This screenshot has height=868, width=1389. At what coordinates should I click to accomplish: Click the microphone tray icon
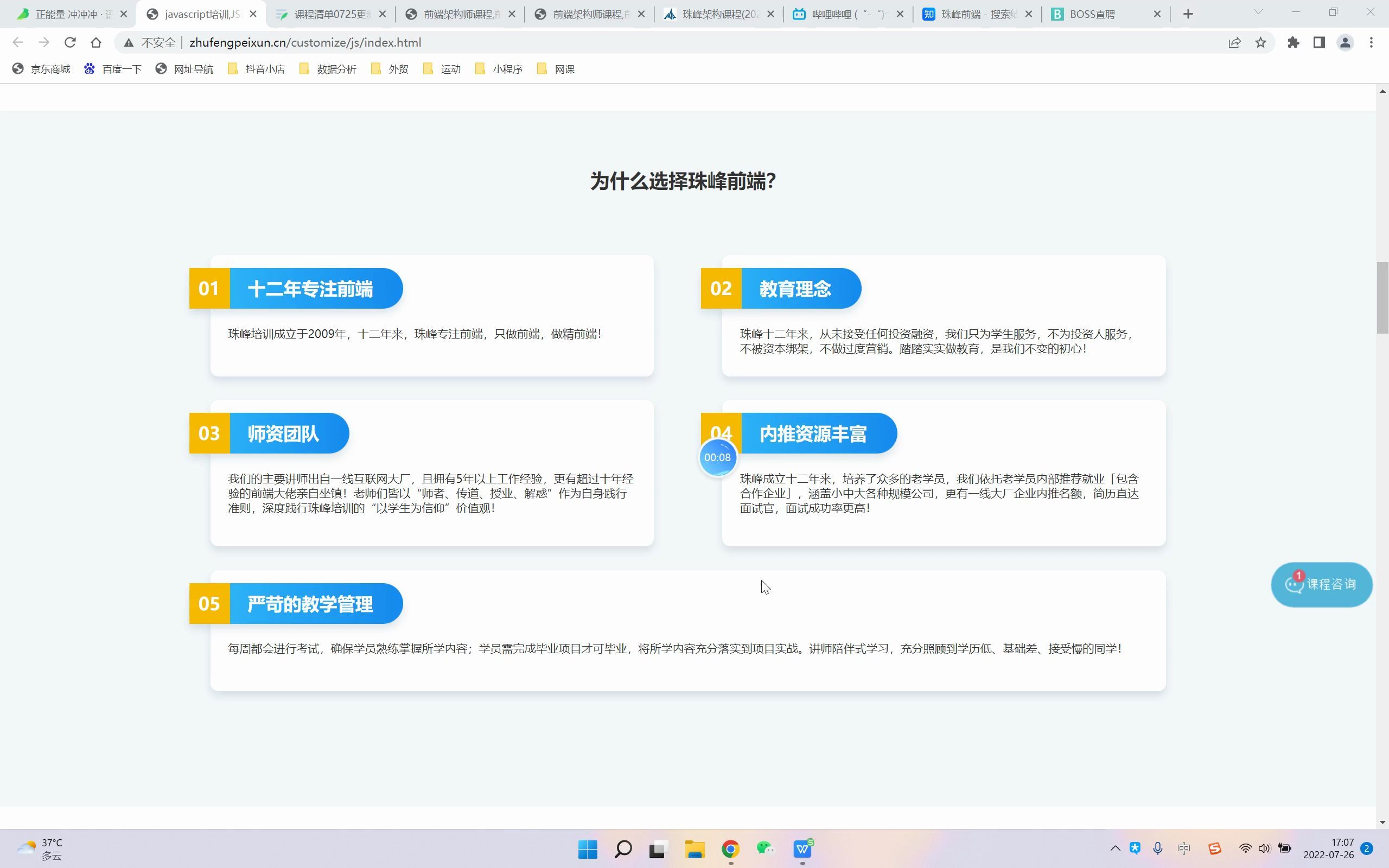point(1158,848)
